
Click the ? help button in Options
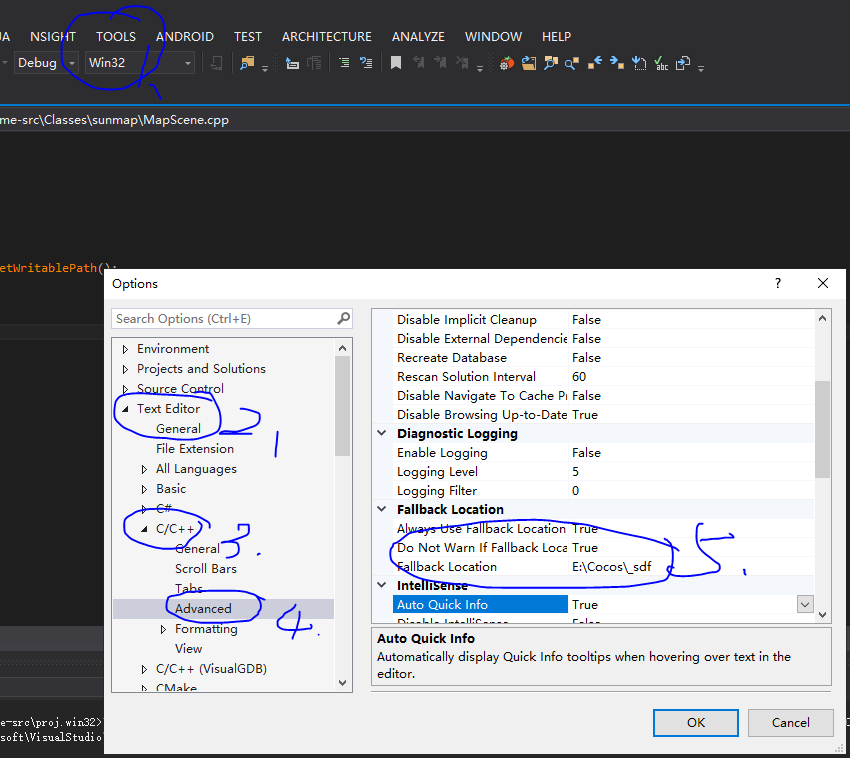pyautogui.click(x=778, y=283)
